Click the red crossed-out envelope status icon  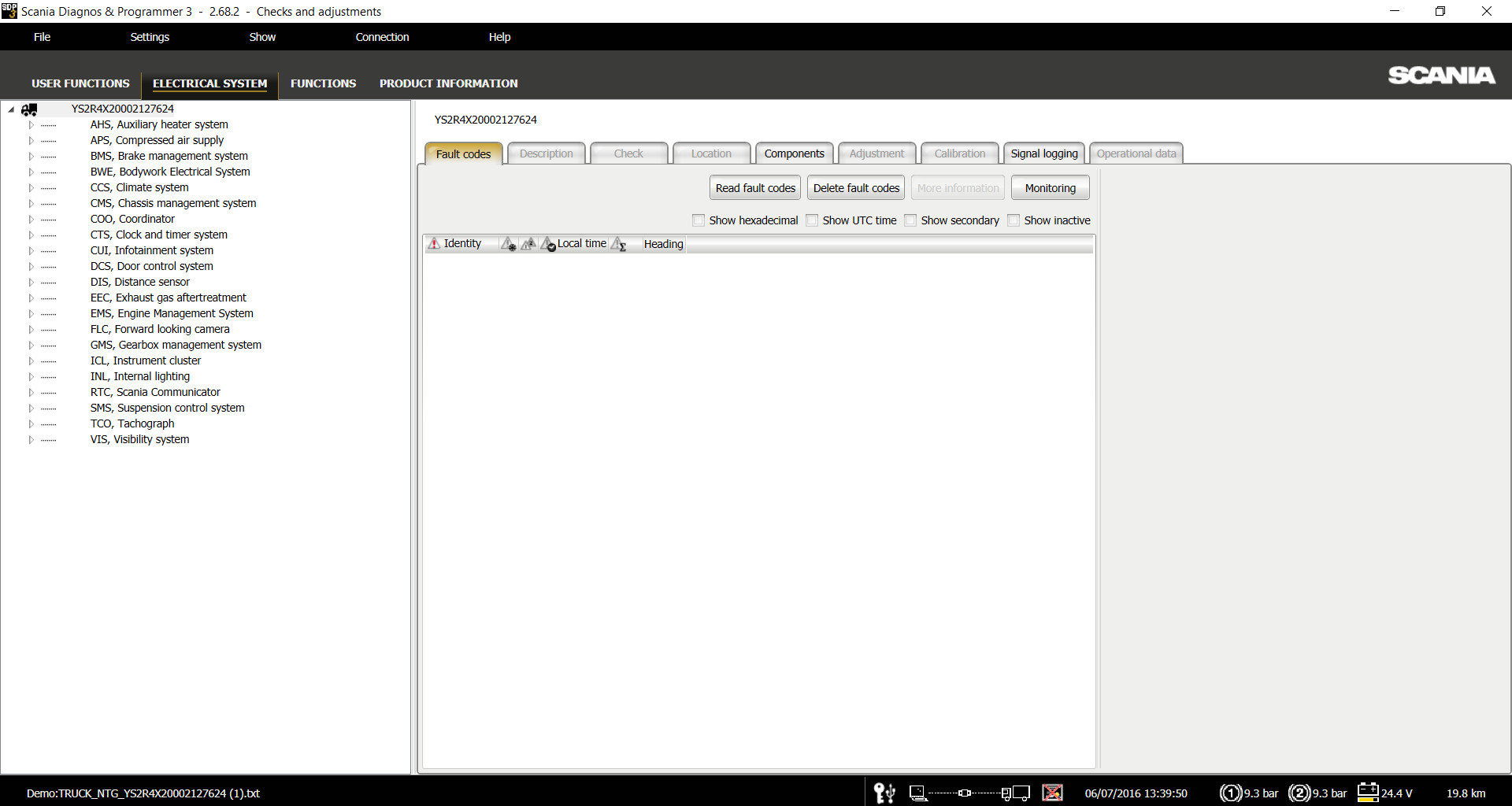[1052, 793]
